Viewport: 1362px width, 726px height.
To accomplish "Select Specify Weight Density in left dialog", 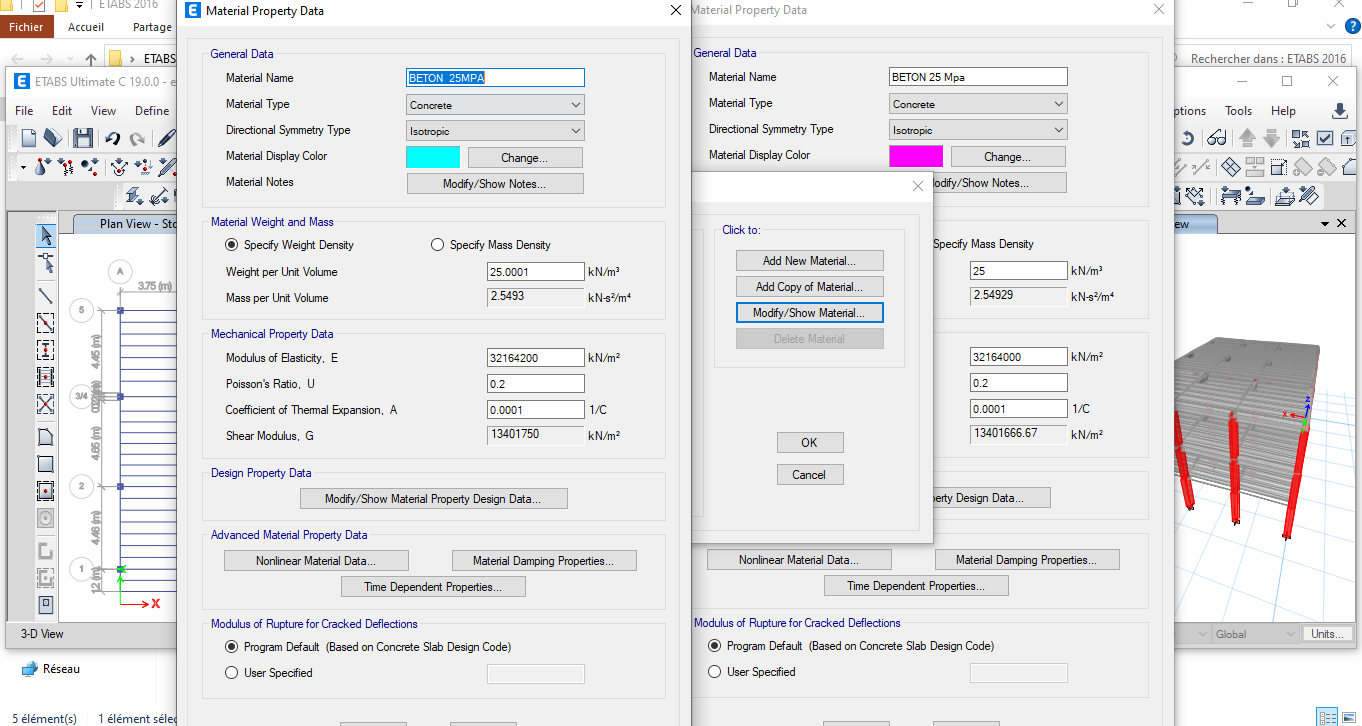I will click(x=232, y=245).
